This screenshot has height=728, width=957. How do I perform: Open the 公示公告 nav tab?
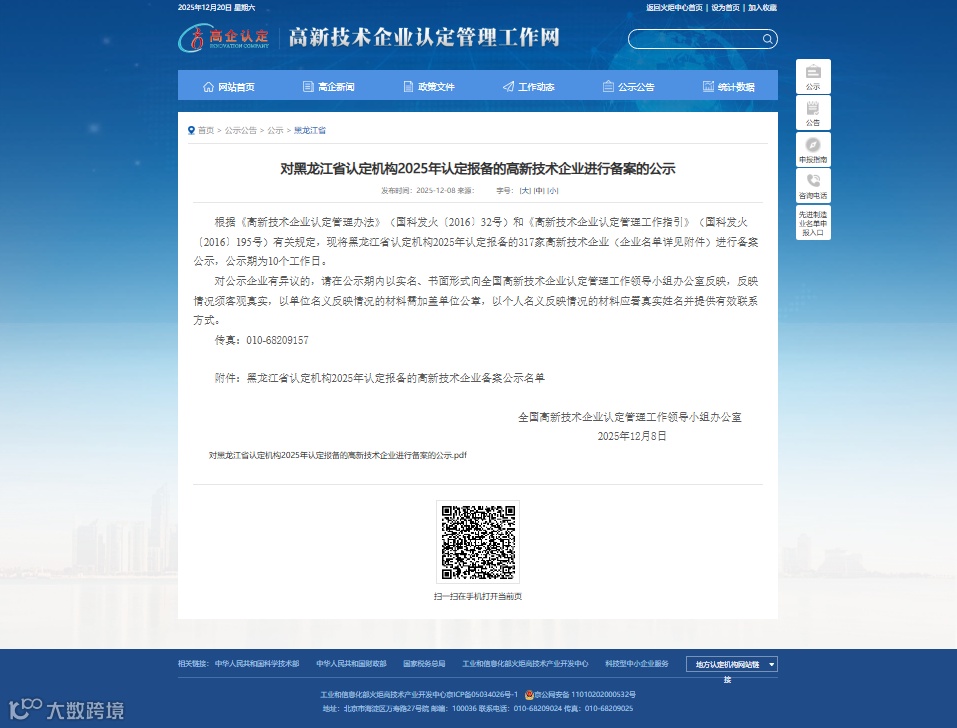point(629,87)
